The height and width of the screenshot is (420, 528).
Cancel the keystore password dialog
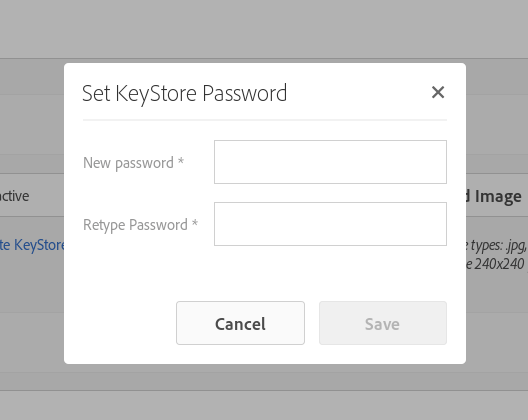[240, 323]
